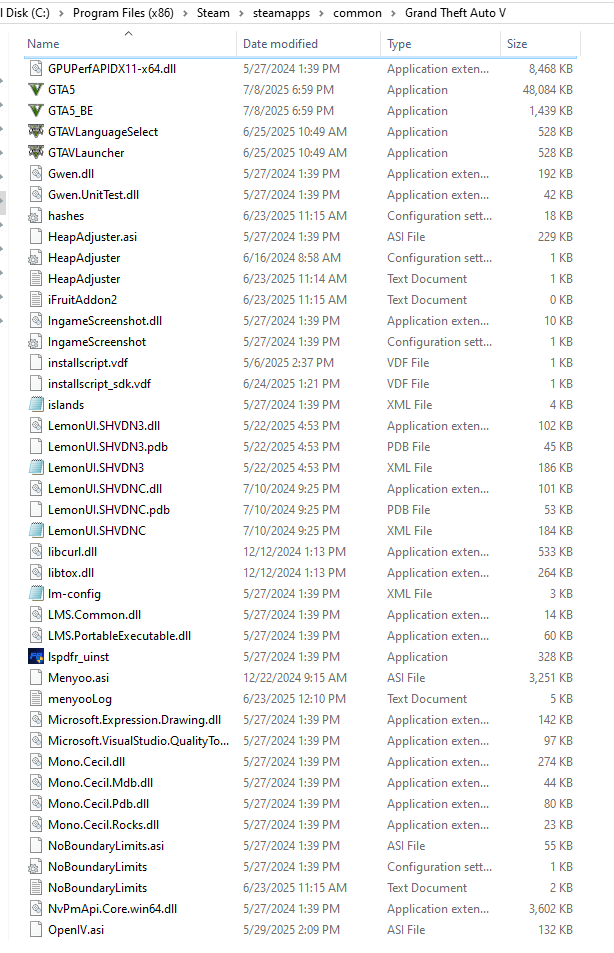Screen dimensions: 614x953
Task: Select the Gwen.UnitTest.dll file name
Action: [94, 195]
